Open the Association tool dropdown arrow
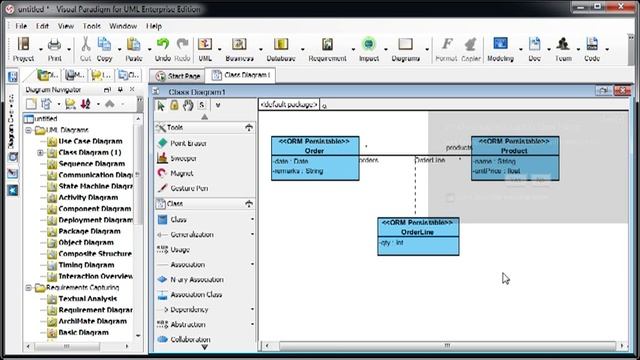 coord(252,264)
